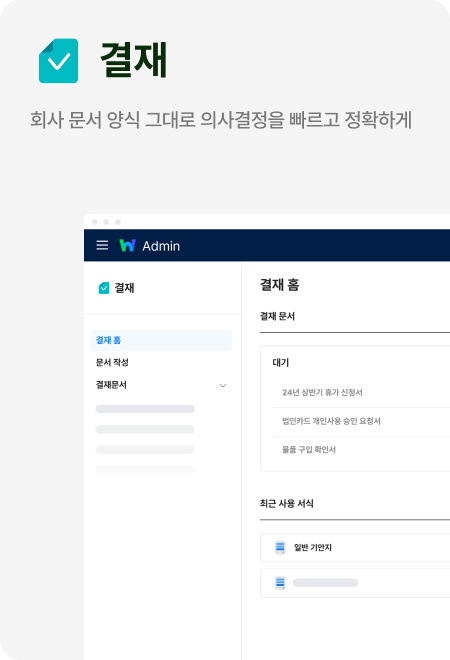
Task: Click the large teal 결재 checkmark icon
Action: point(59,61)
